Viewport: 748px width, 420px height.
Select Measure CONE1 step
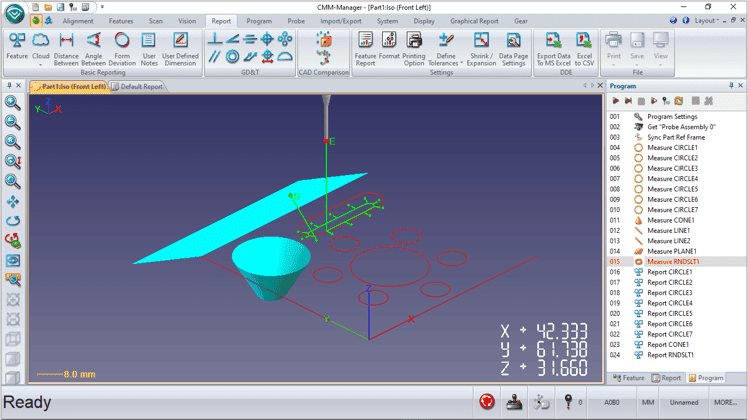(x=675, y=220)
